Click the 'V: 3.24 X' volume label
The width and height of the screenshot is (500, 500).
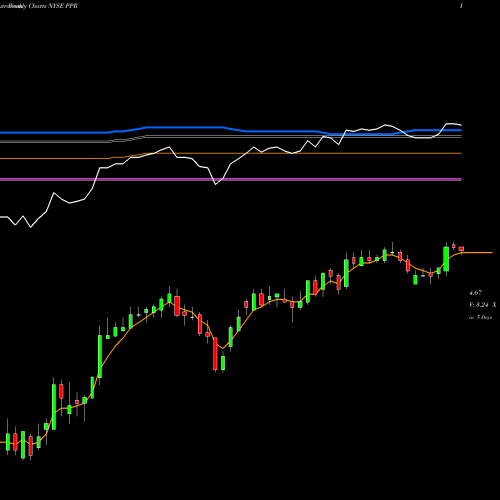(482, 305)
